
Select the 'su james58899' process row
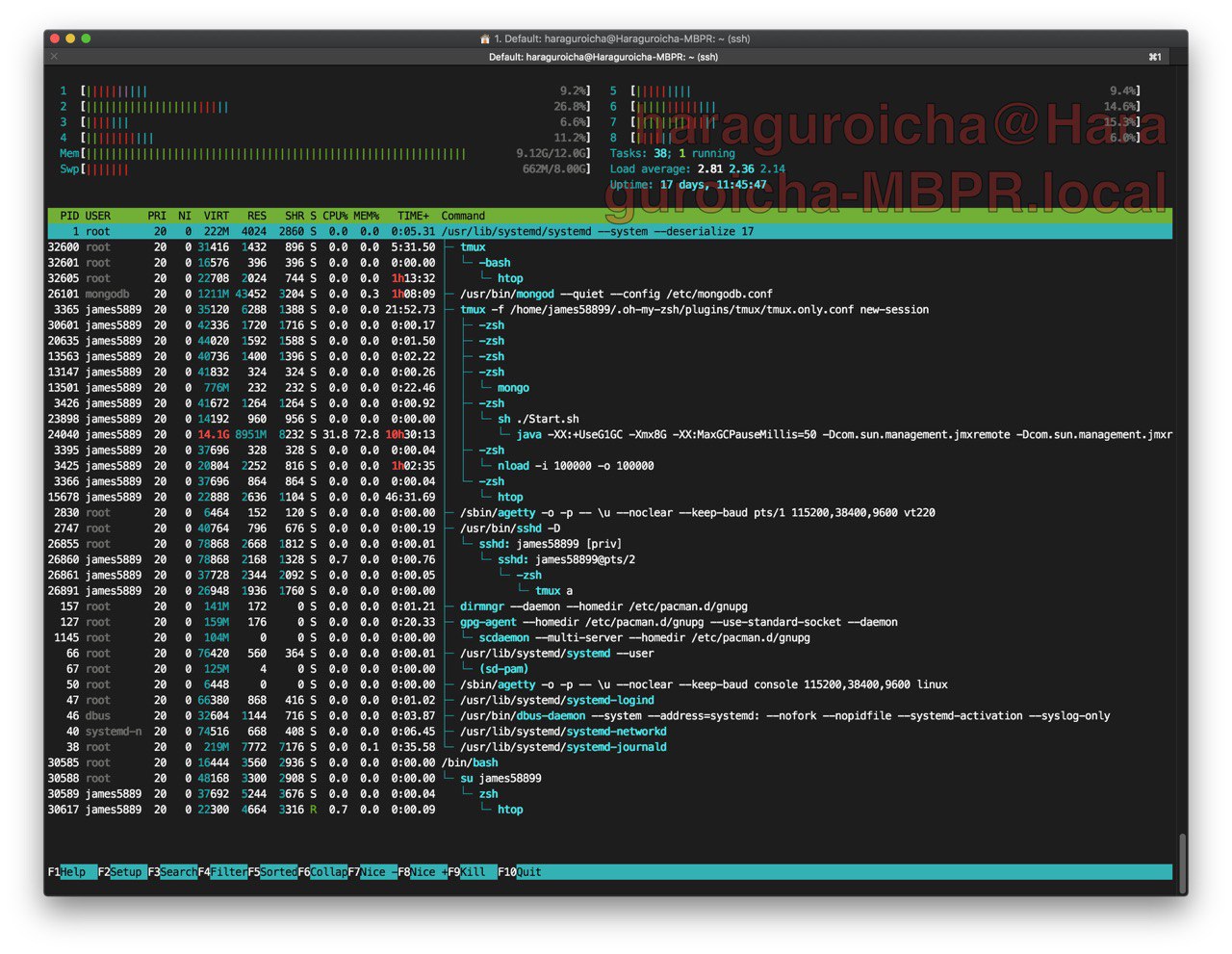pos(610,779)
